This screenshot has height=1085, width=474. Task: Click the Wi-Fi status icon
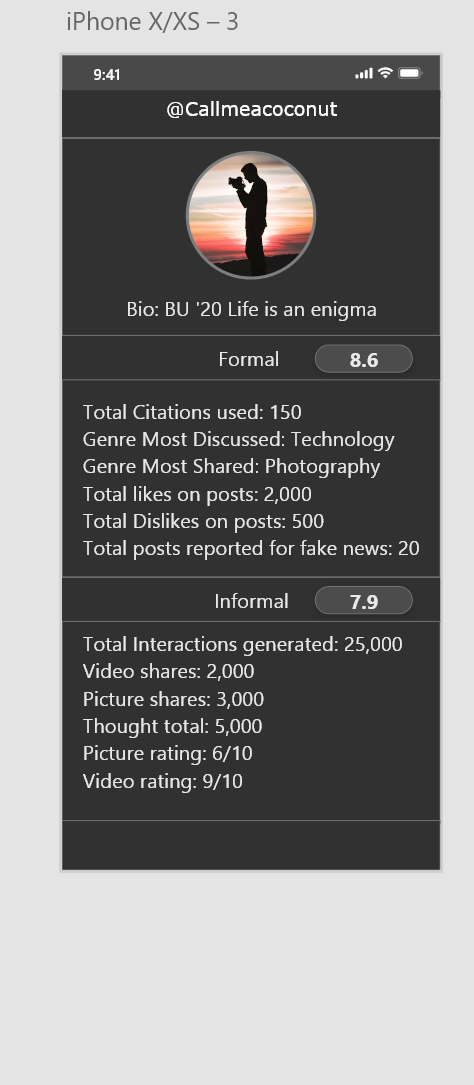386,73
